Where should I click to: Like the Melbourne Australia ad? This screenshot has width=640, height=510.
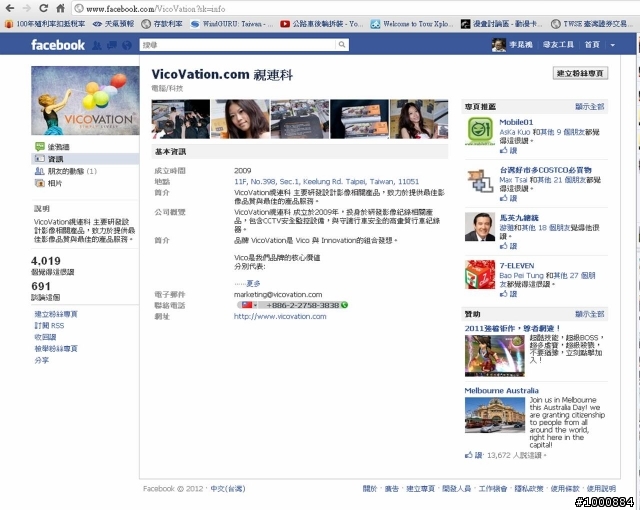point(473,455)
